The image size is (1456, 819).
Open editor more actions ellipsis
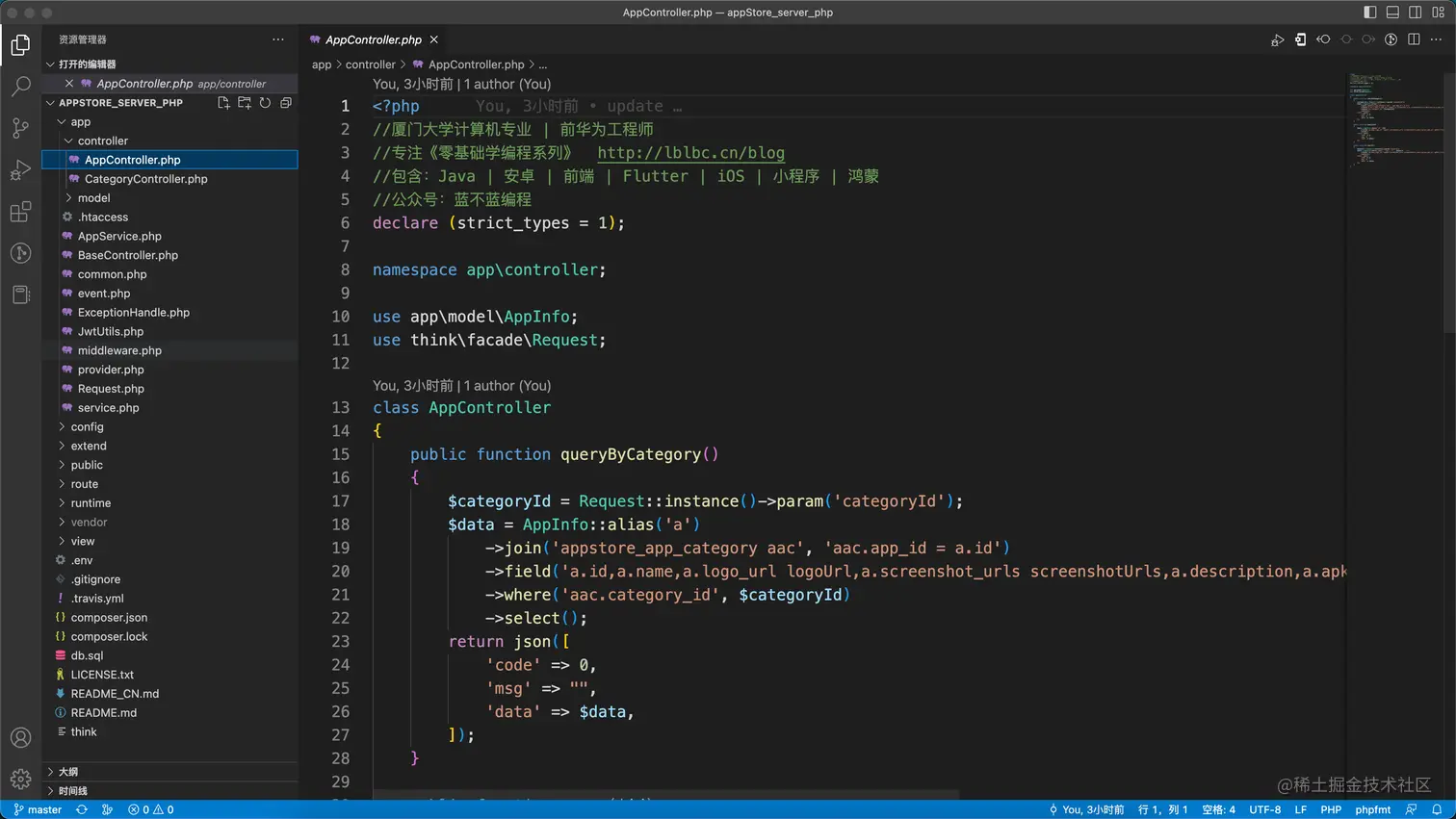coord(1436,39)
